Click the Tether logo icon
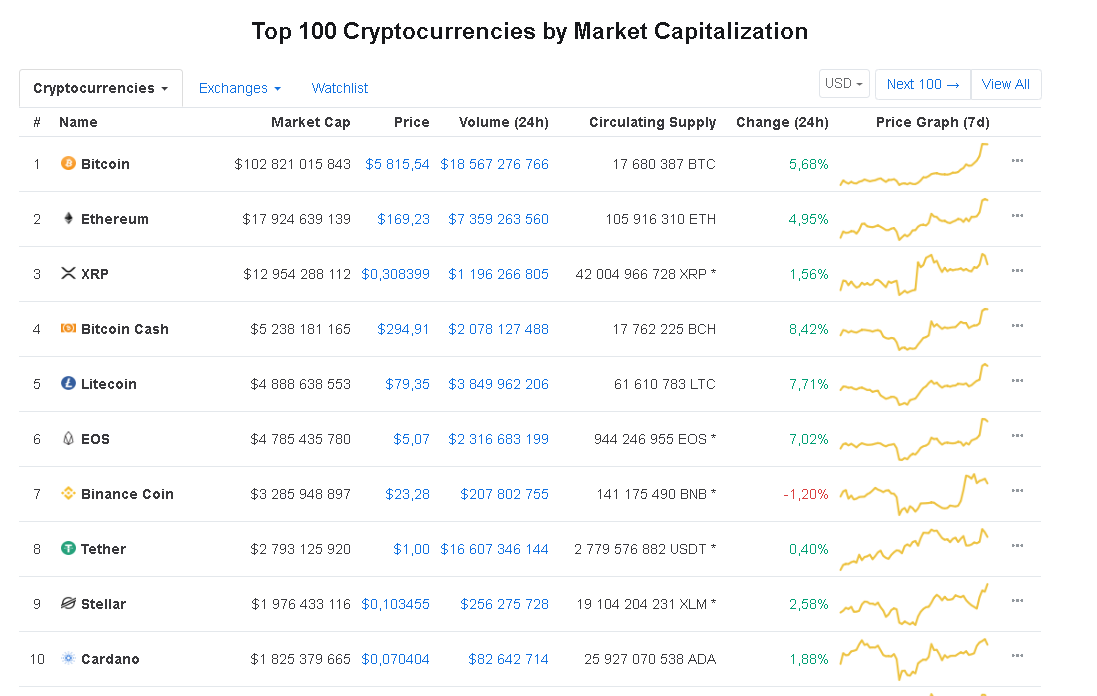Image resolution: width=1097 pixels, height=696 pixels. pos(68,549)
